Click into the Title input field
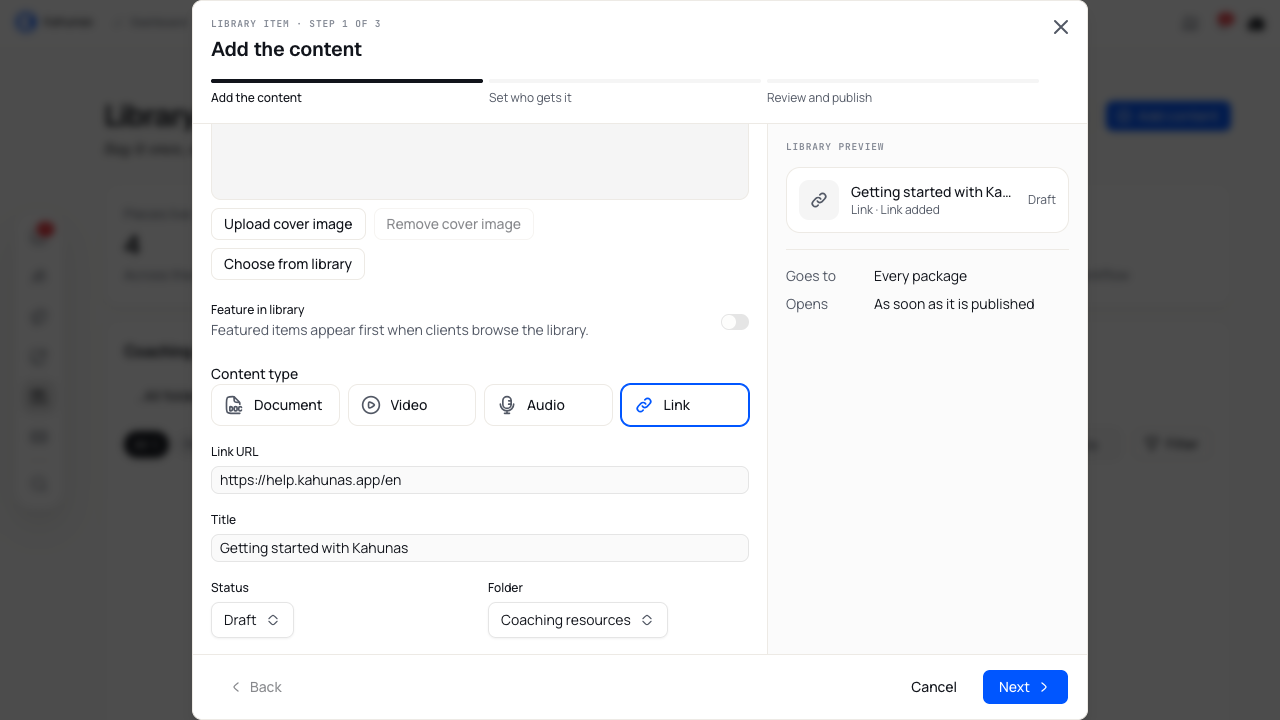 point(480,548)
